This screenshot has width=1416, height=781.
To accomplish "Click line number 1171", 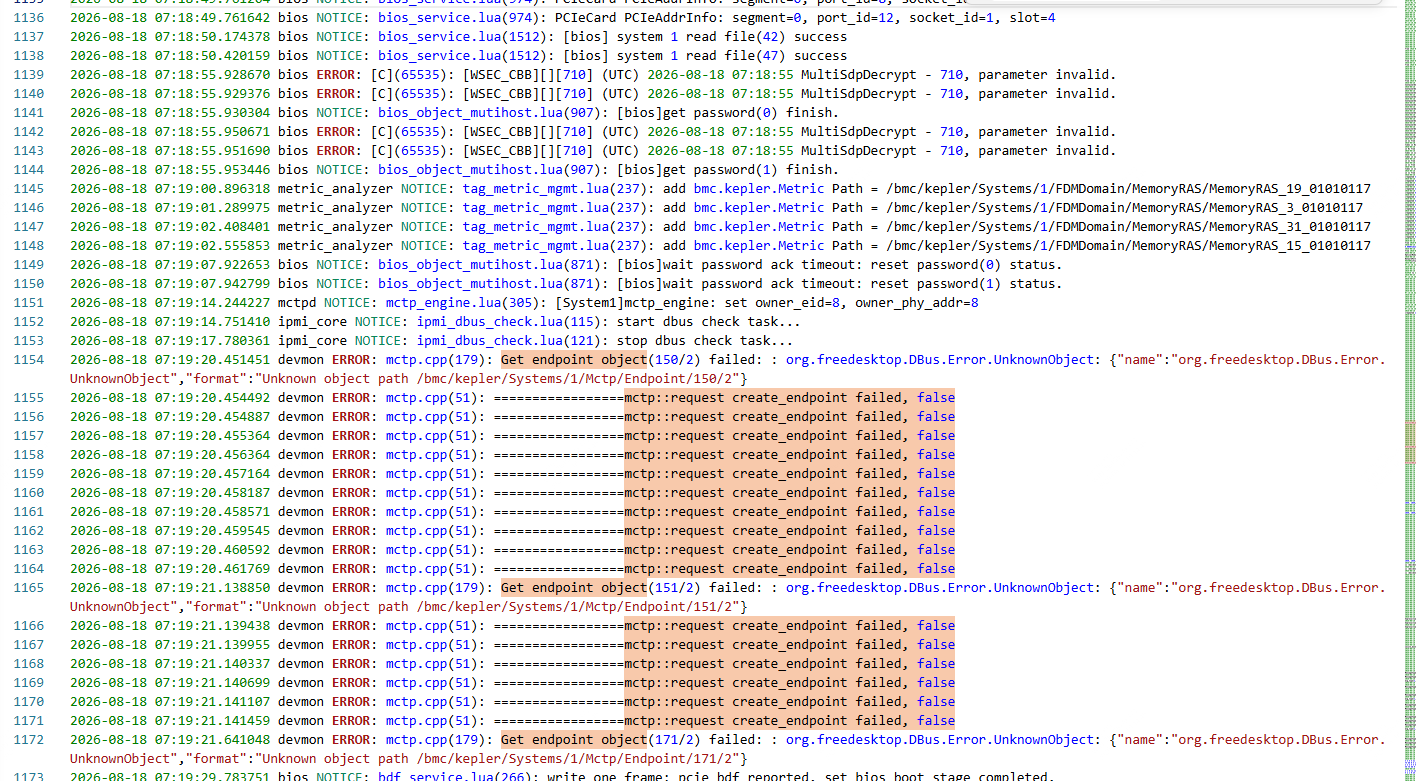I will pos(29,721).
